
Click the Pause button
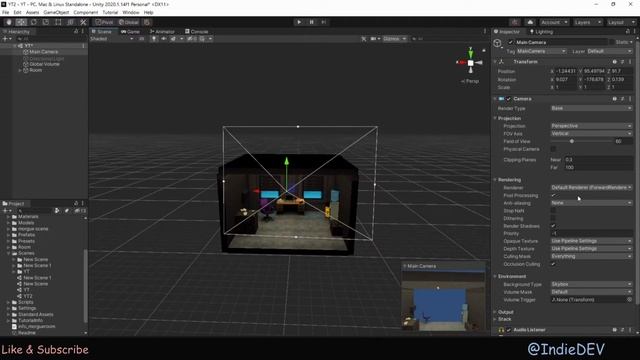pos(311,22)
